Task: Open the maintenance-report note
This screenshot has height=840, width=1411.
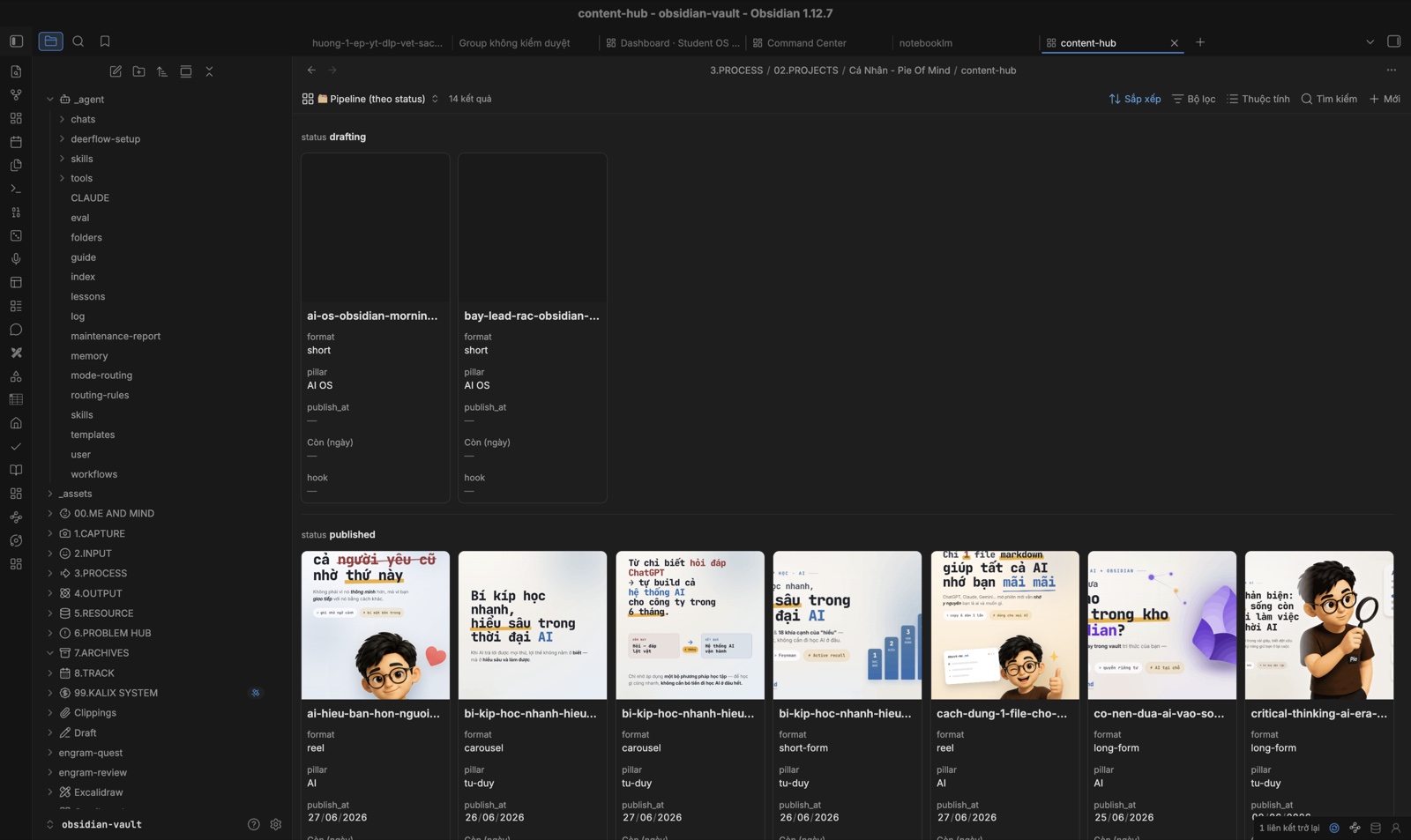Action: pyautogui.click(x=116, y=336)
